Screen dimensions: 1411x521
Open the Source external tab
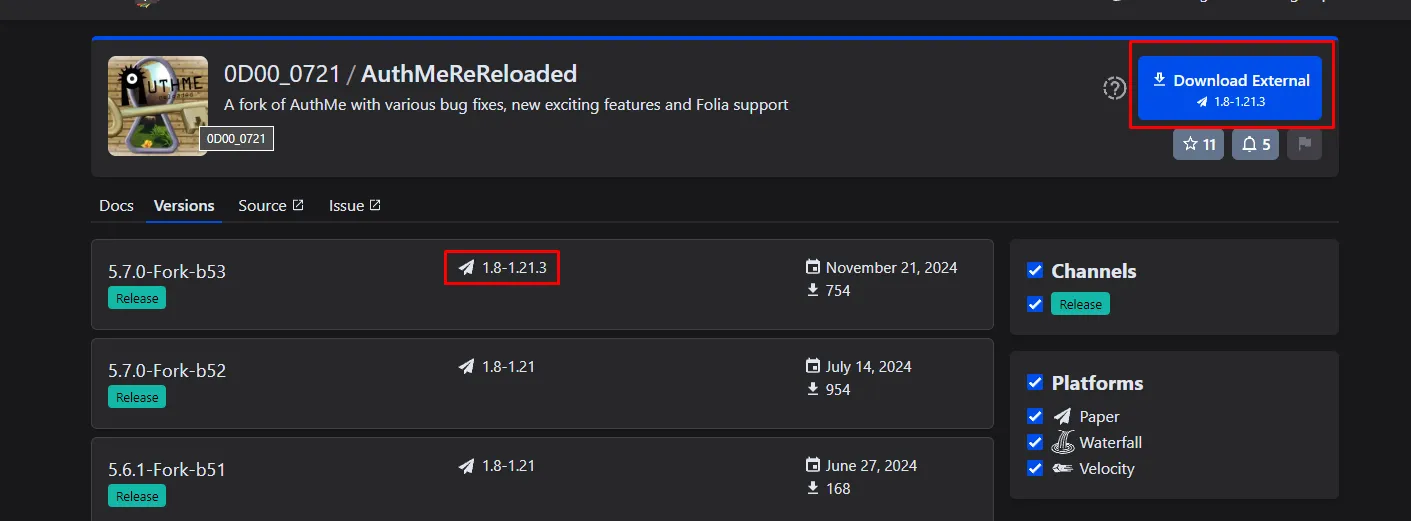coord(270,205)
